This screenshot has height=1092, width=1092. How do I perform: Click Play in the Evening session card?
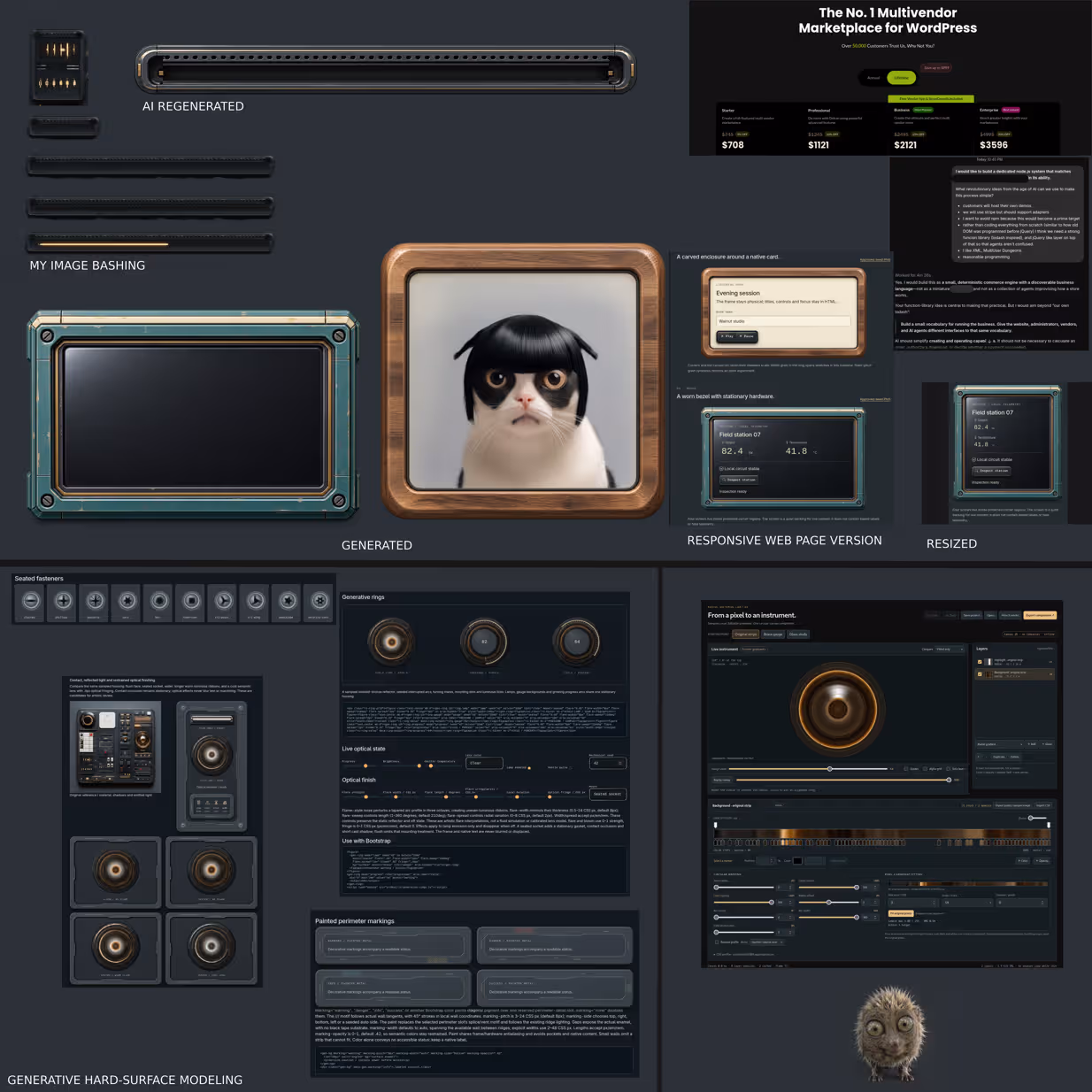pyautogui.click(x=727, y=336)
